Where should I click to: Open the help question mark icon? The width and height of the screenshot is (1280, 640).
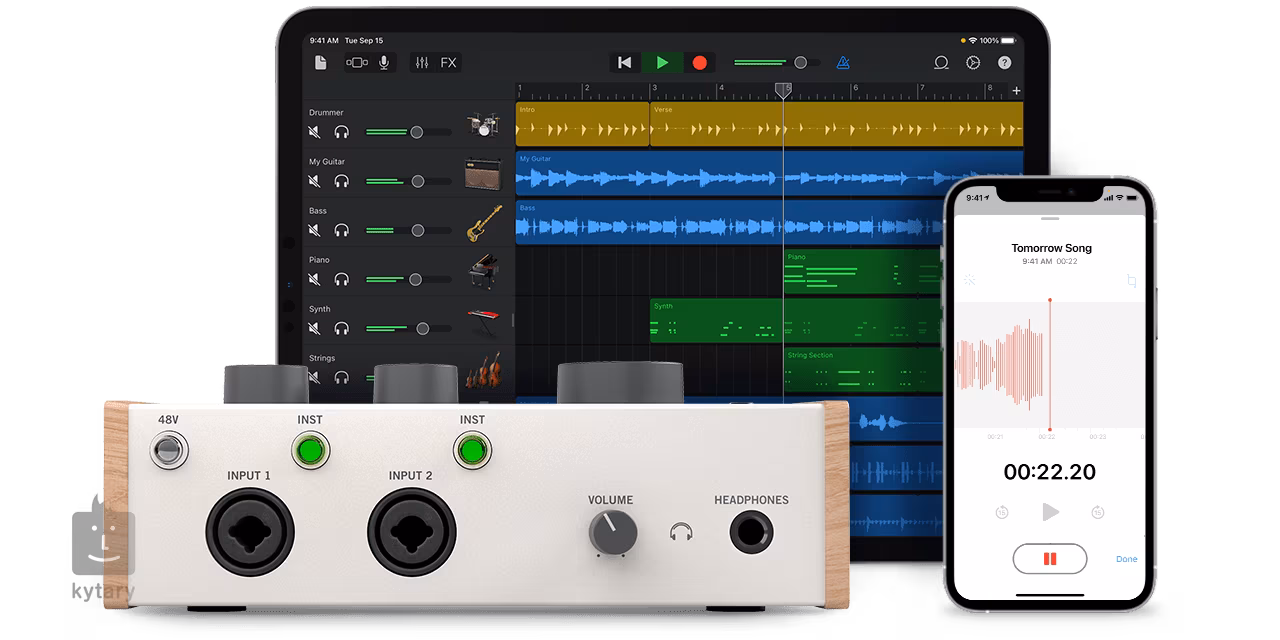click(1005, 63)
